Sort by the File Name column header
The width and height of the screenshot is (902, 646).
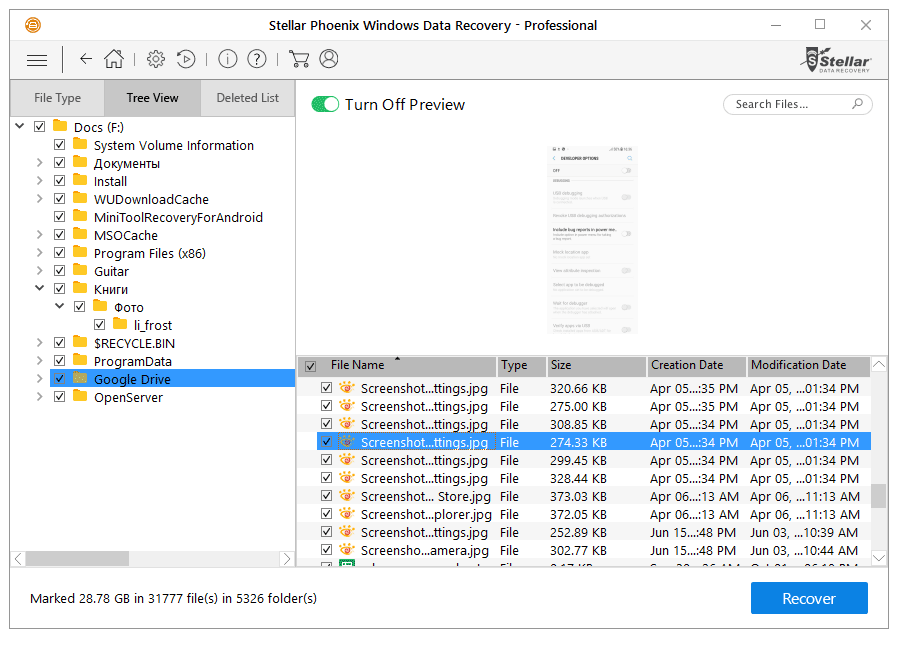[397, 365]
